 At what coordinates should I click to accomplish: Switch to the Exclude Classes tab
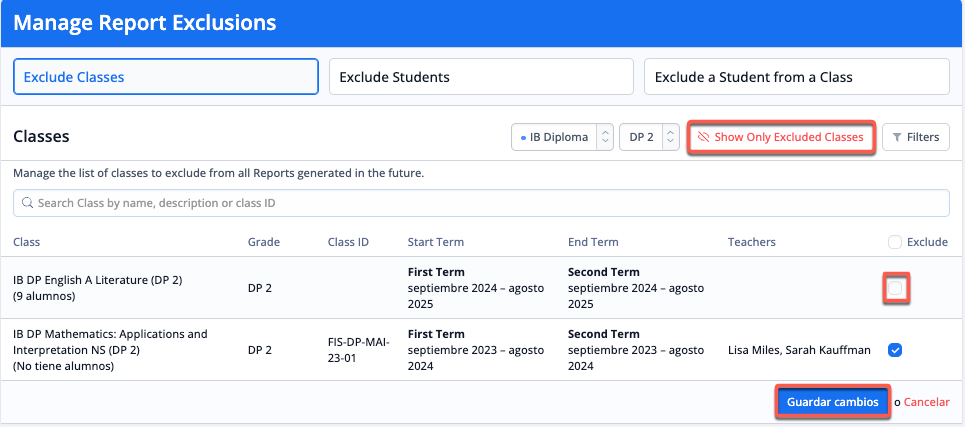pos(165,76)
